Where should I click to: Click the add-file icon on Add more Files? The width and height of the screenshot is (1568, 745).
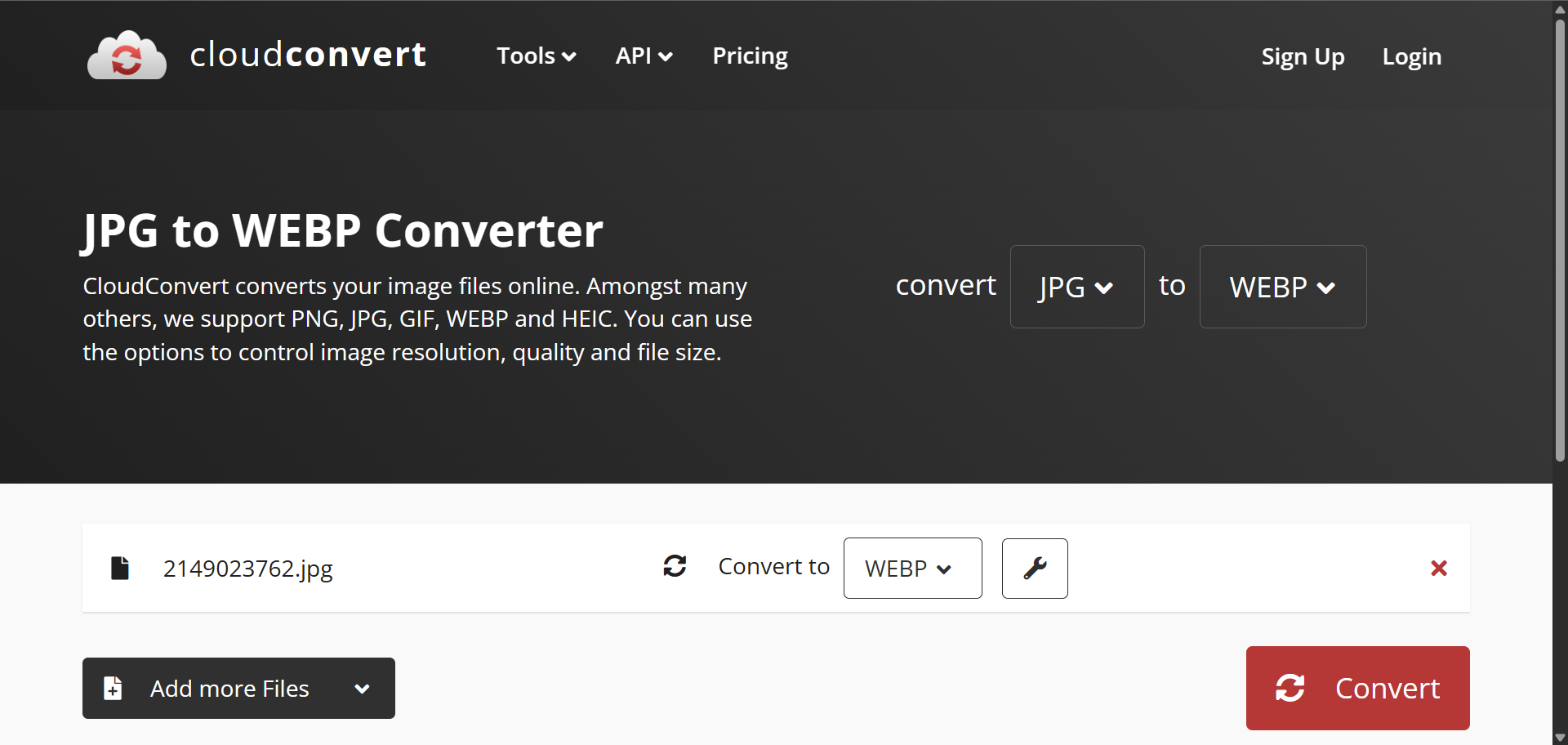click(x=113, y=688)
